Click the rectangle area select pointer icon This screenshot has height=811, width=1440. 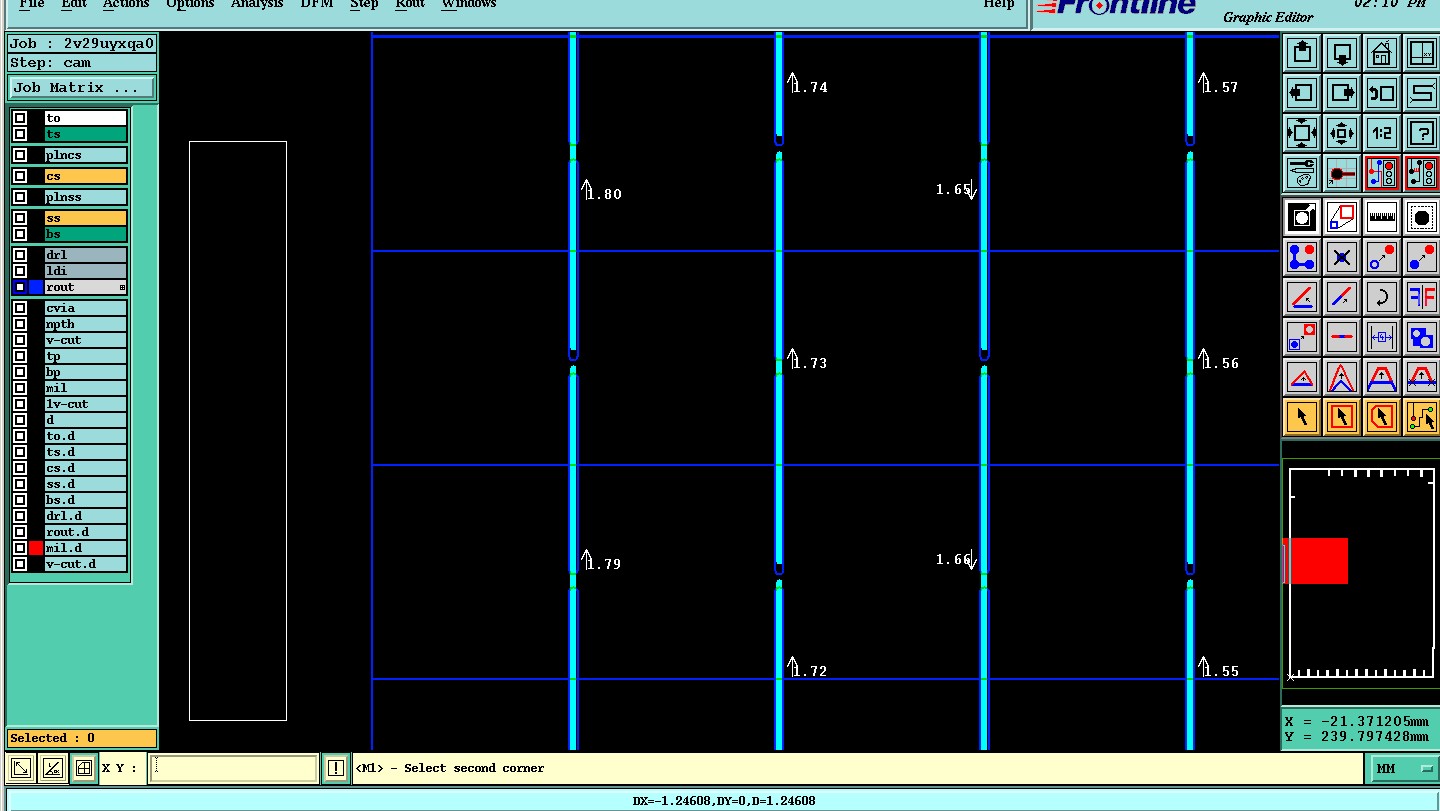(1341, 416)
